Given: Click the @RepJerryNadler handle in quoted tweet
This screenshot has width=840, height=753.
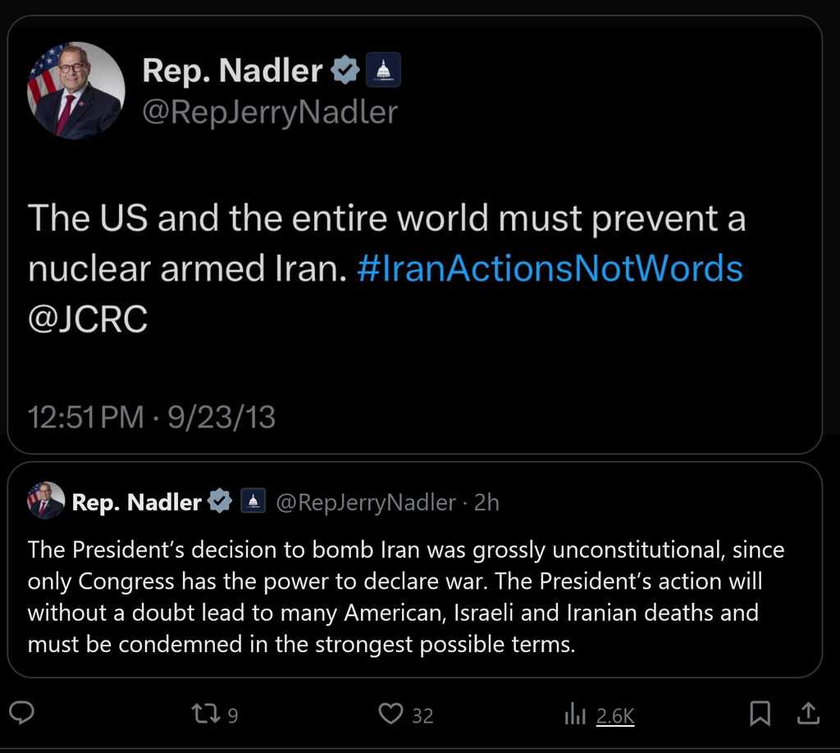Looking at the screenshot, I should (366, 502).
